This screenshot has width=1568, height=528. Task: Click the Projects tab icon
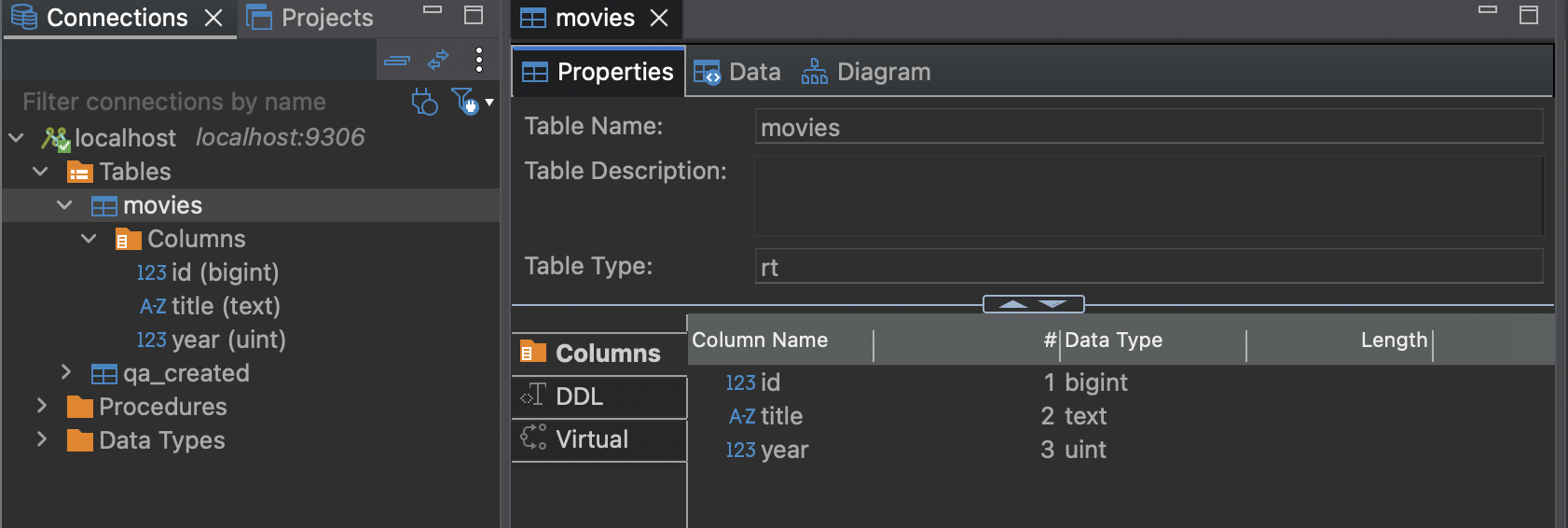pyautogui.click(x=259, y=18)
